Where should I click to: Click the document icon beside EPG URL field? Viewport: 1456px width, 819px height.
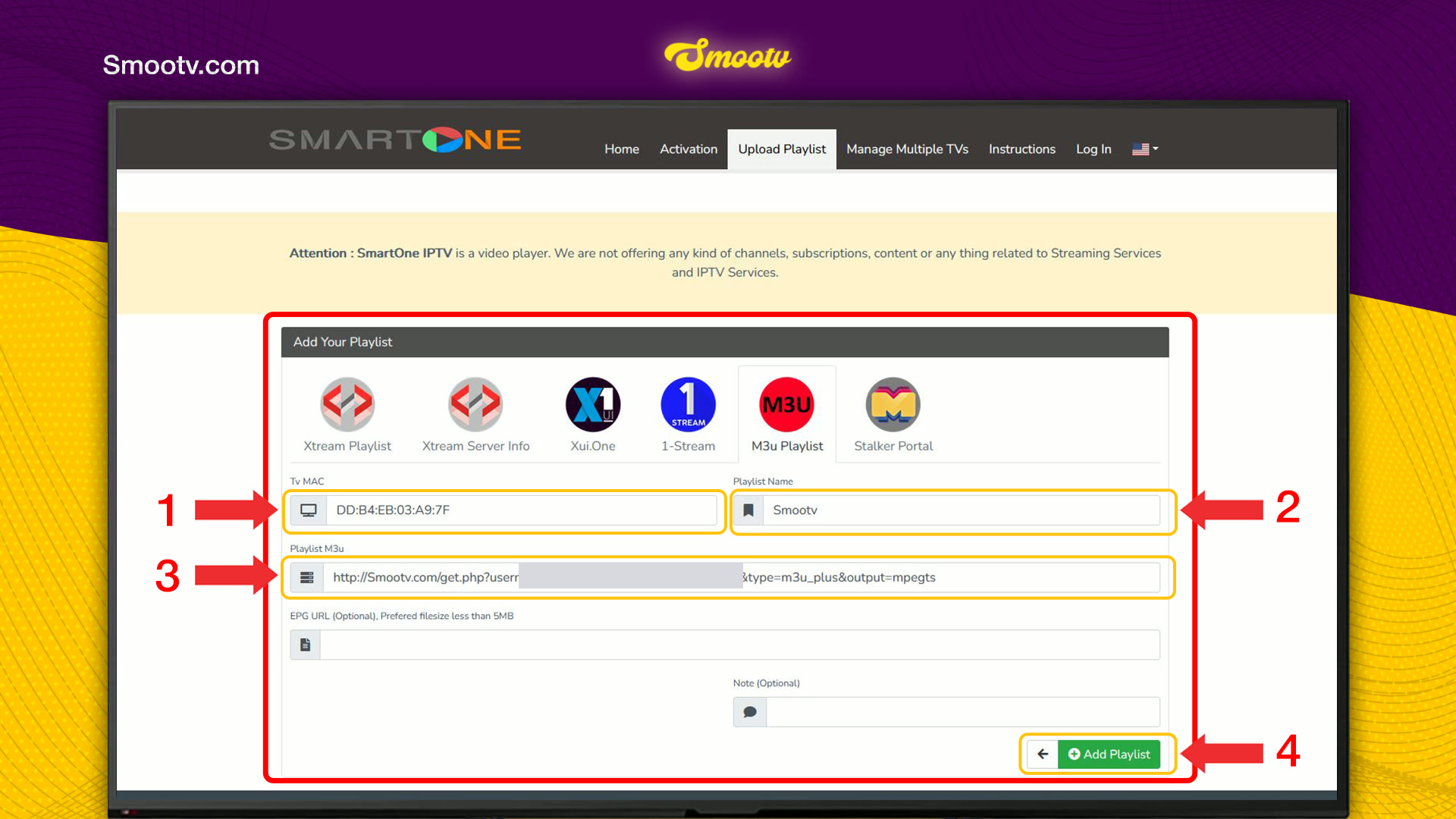[x=305, y=645]
